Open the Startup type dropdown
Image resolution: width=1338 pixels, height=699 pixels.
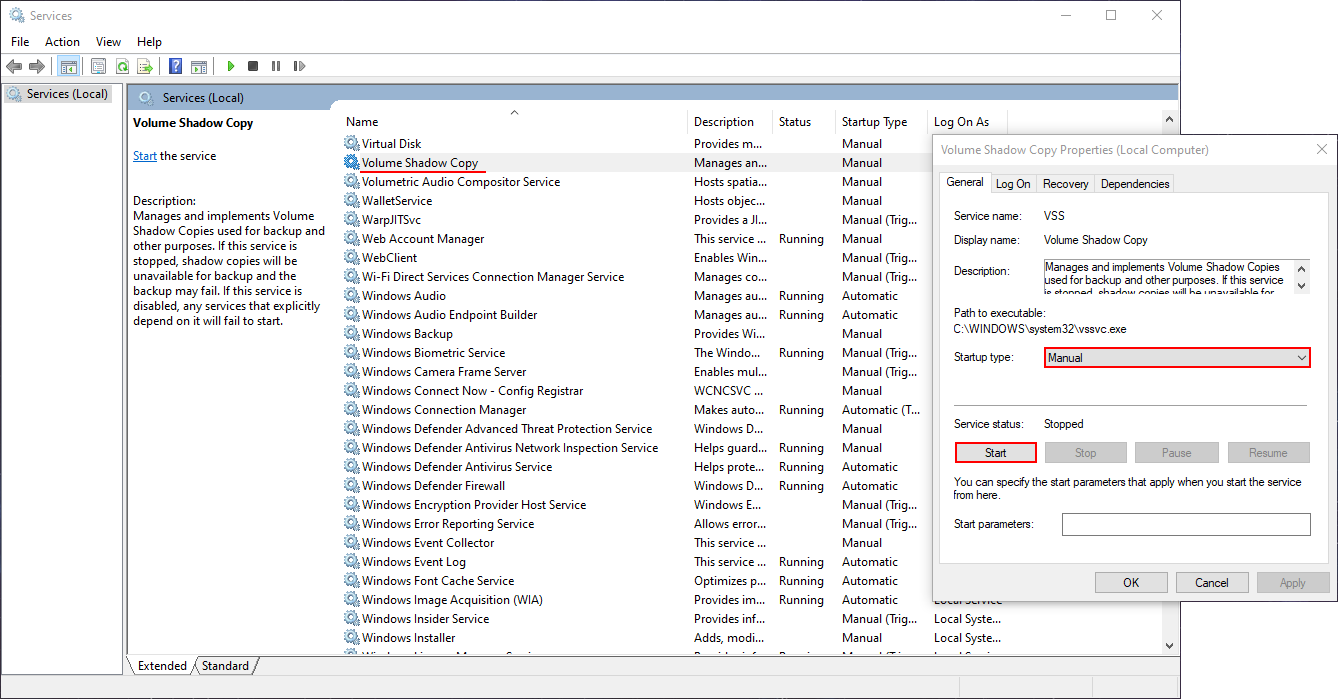click(x=1177, y=358)
